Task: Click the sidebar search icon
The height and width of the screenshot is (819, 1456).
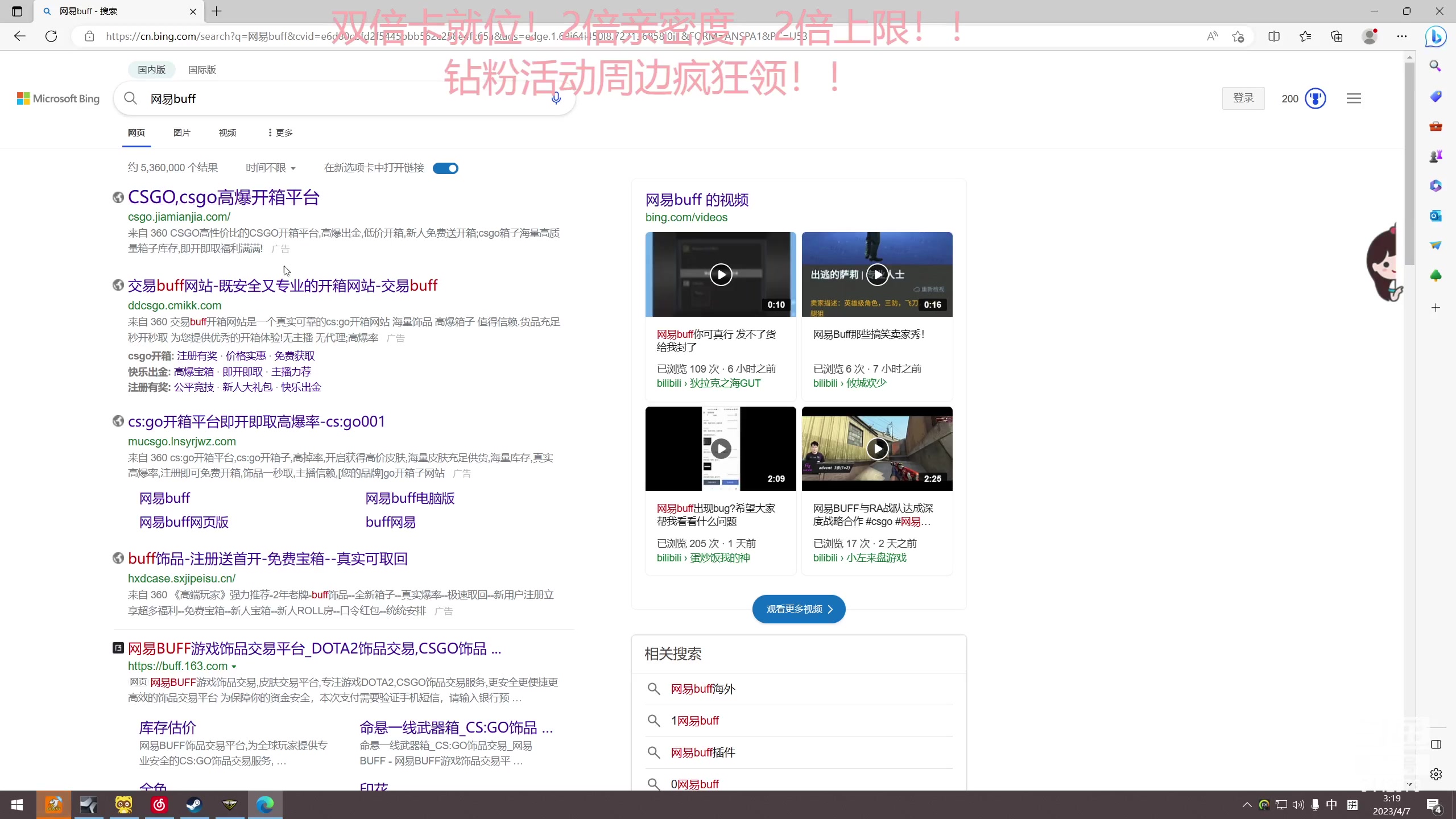Action: click(1436, 66)
